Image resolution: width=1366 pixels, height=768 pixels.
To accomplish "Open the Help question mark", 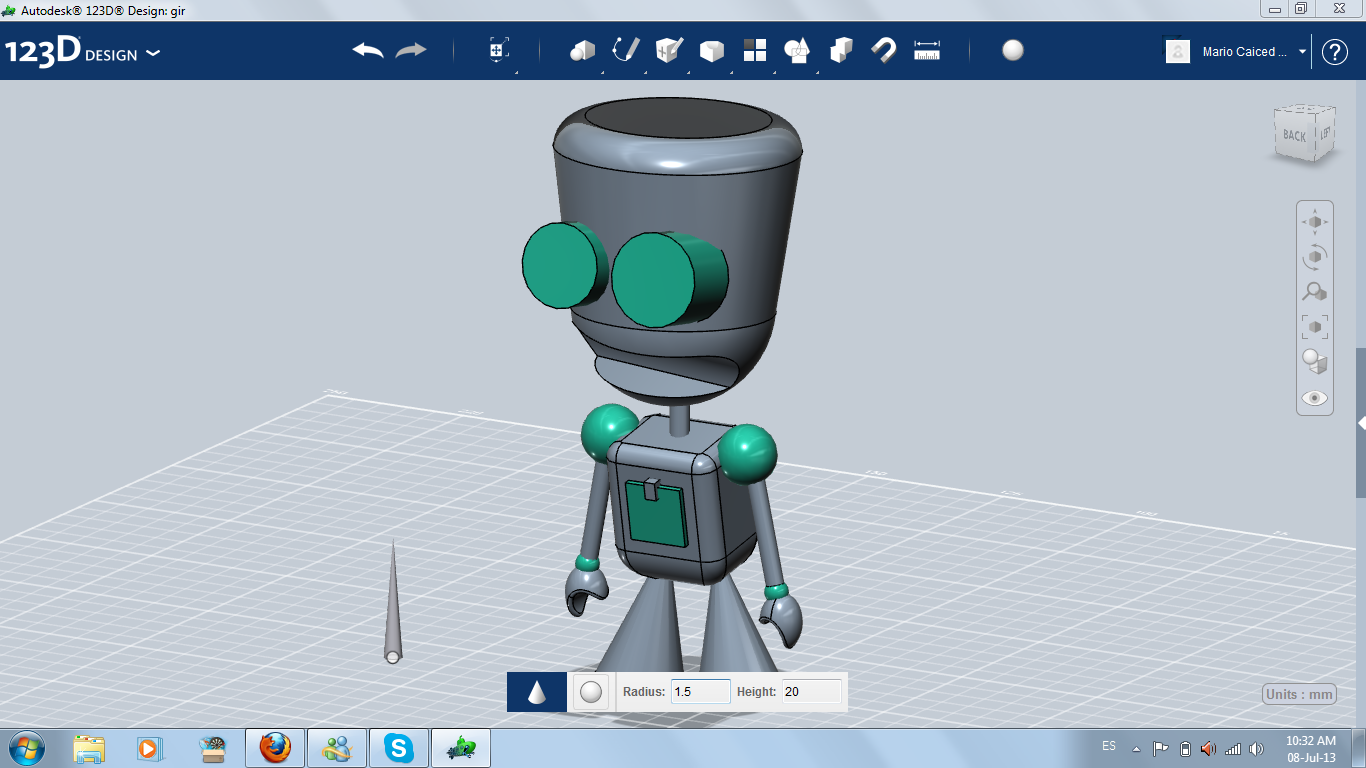I will [1335, 52].
